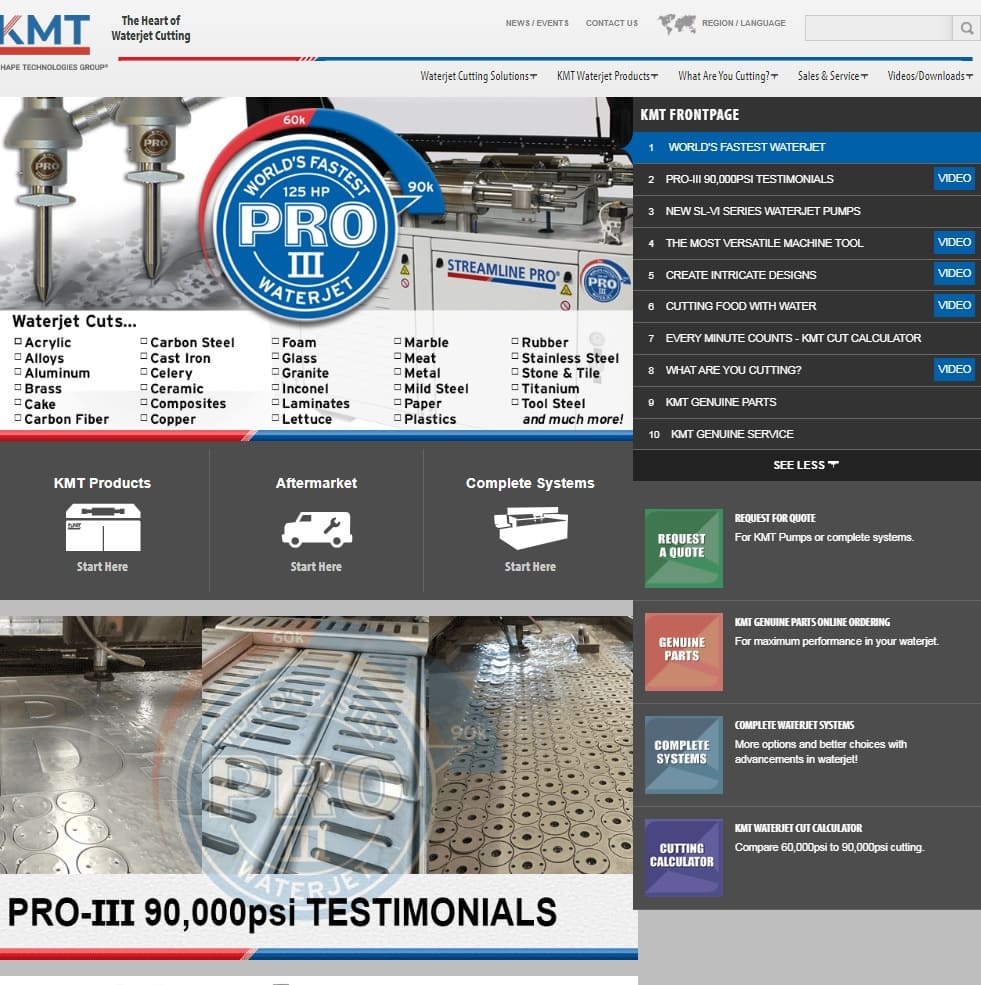The width and height of the screenshot is (981, 985).
Task: Click the Complete Systems cutting table icon
Action: (531, 528)
